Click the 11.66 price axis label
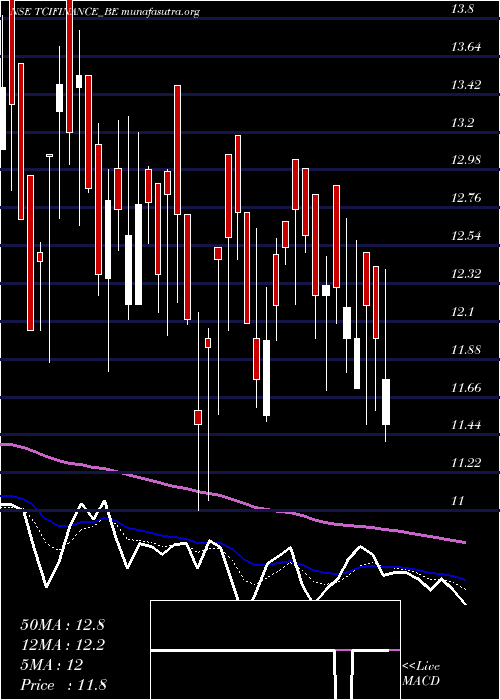This screenshot has height=700, width=500. (466, 388)
